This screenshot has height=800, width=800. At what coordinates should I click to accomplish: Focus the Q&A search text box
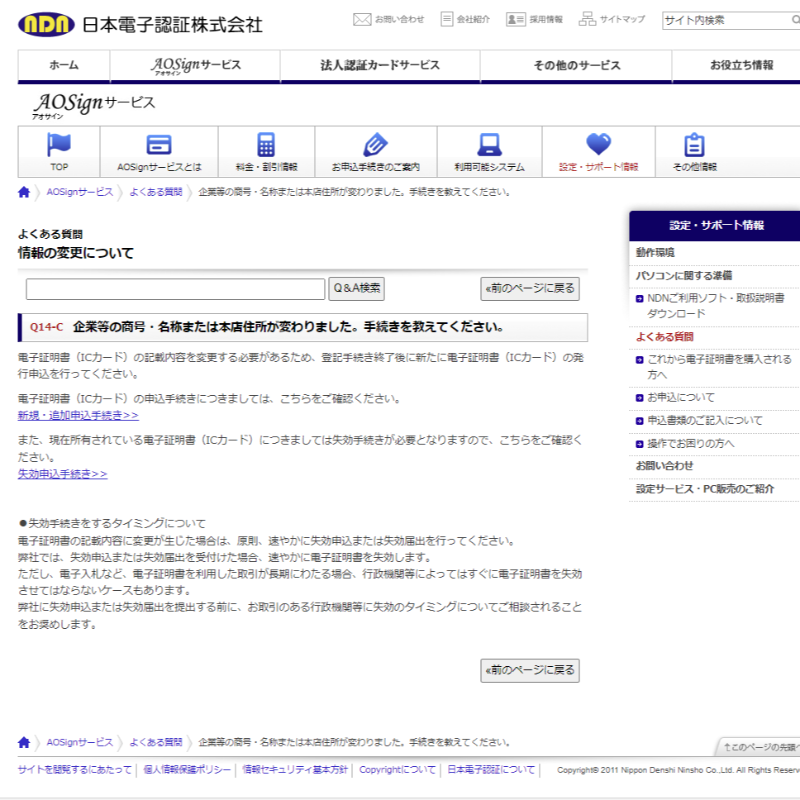[x=176, y=289]
